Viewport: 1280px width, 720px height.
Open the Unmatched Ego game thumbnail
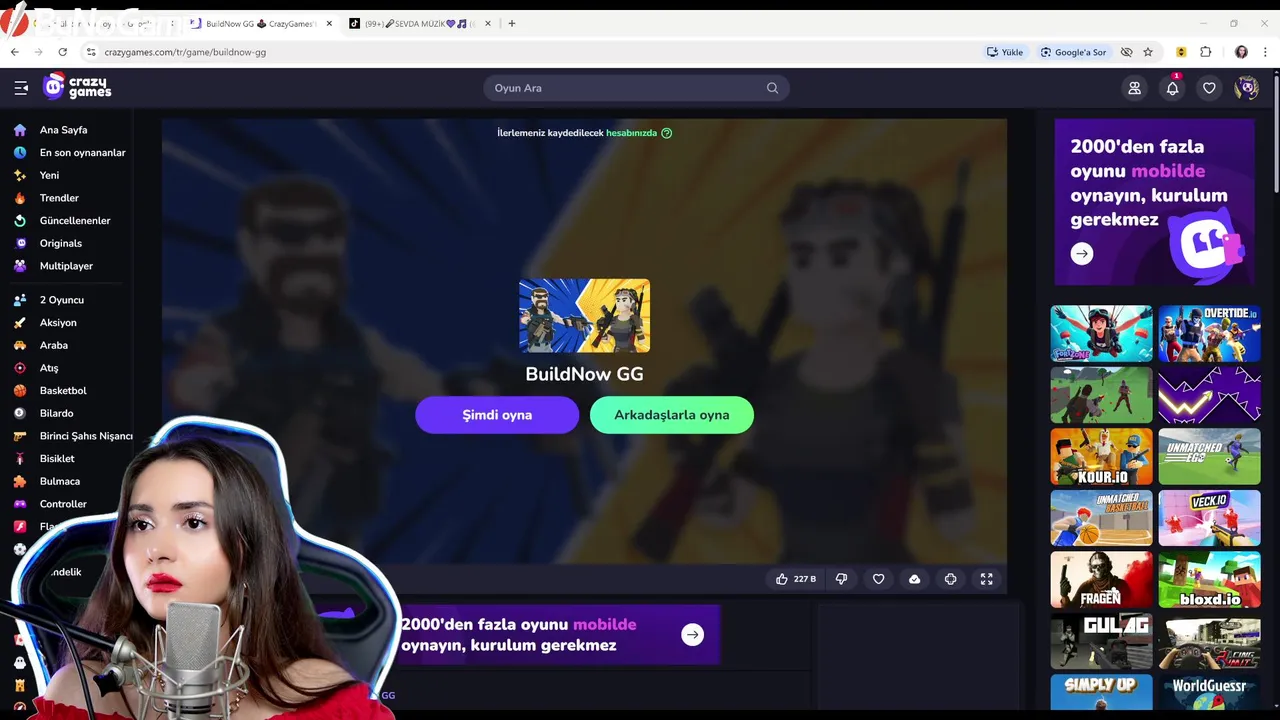pos(1209,457)
